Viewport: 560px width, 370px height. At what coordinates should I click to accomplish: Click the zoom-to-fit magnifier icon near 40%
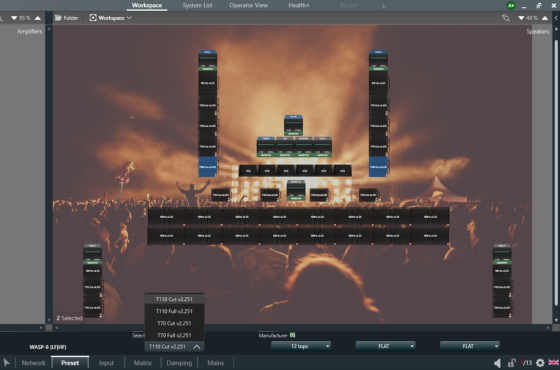click(x=506, y=18)
